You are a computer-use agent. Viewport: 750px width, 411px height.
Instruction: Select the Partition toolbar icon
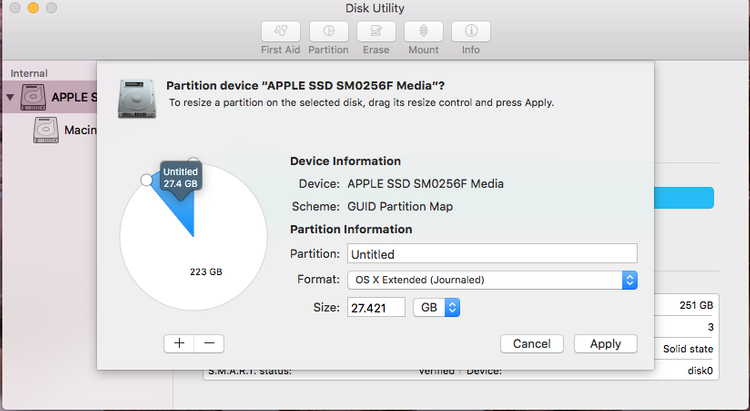[329, 32]
